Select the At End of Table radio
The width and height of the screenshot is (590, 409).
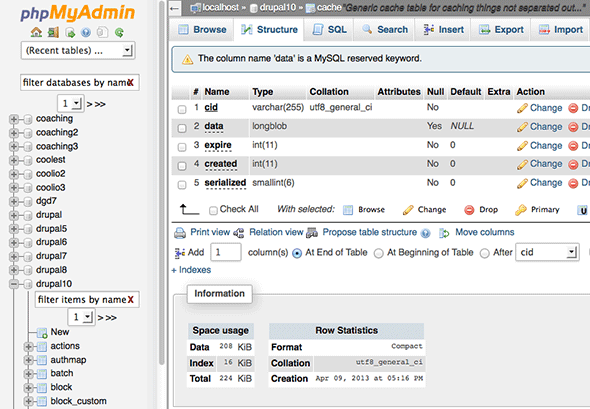[x=297, y=254]
